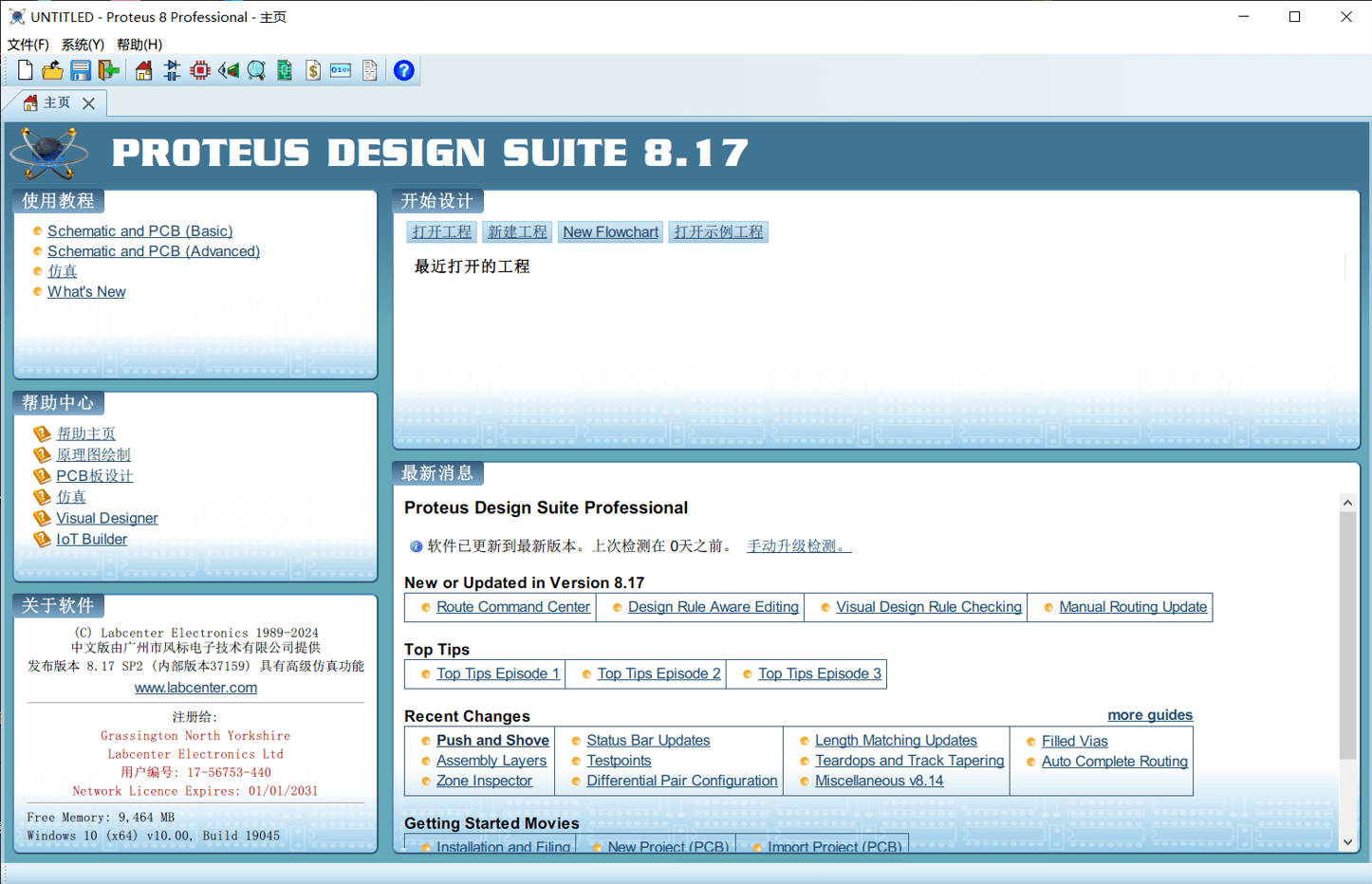
Task: Click the book icon beside PCB板设计
Action: 42,475
